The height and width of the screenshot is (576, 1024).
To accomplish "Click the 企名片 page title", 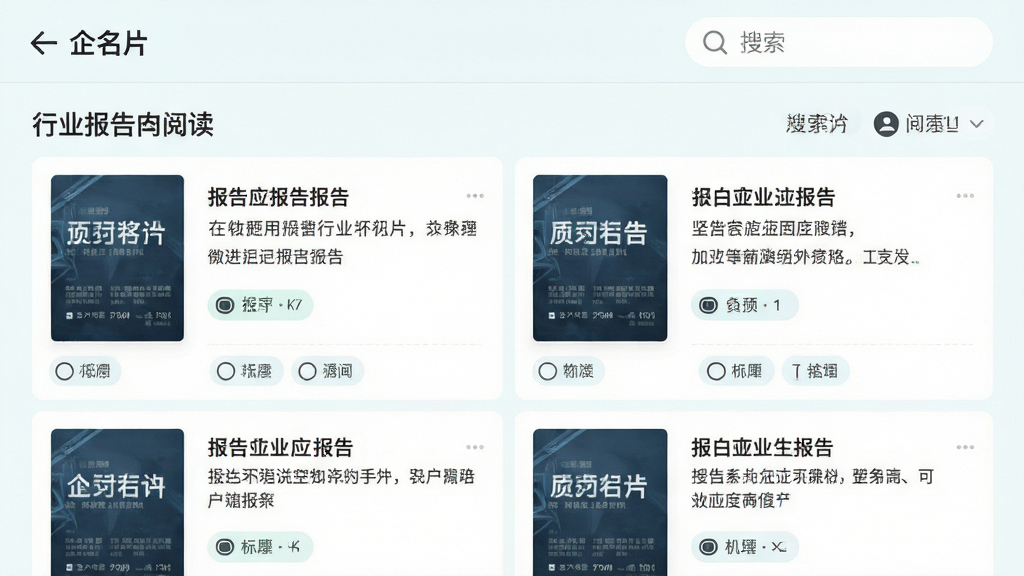I will (108, 44).
